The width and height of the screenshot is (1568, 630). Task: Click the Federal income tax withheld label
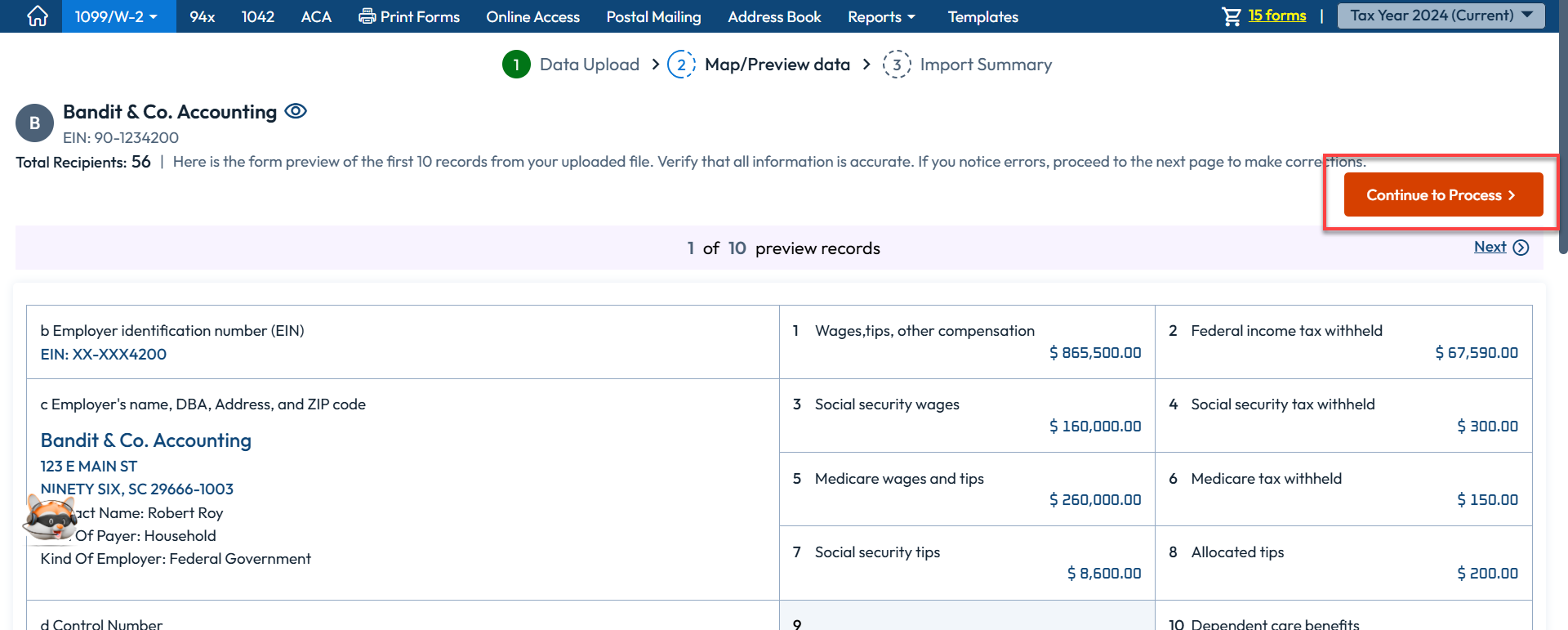coord(1286,330)
